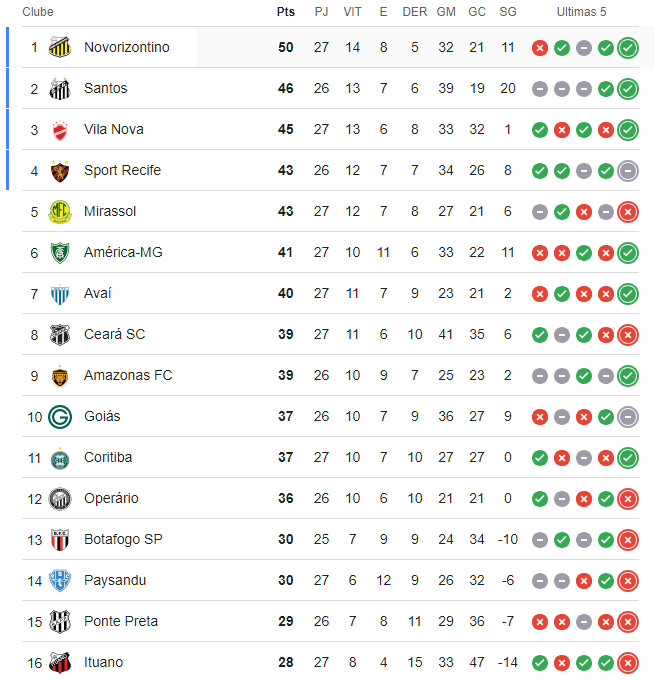Click the Sport Recife crest icon
Image resolution: width=655 pixels, height=680 pixels.
[60, 170]
